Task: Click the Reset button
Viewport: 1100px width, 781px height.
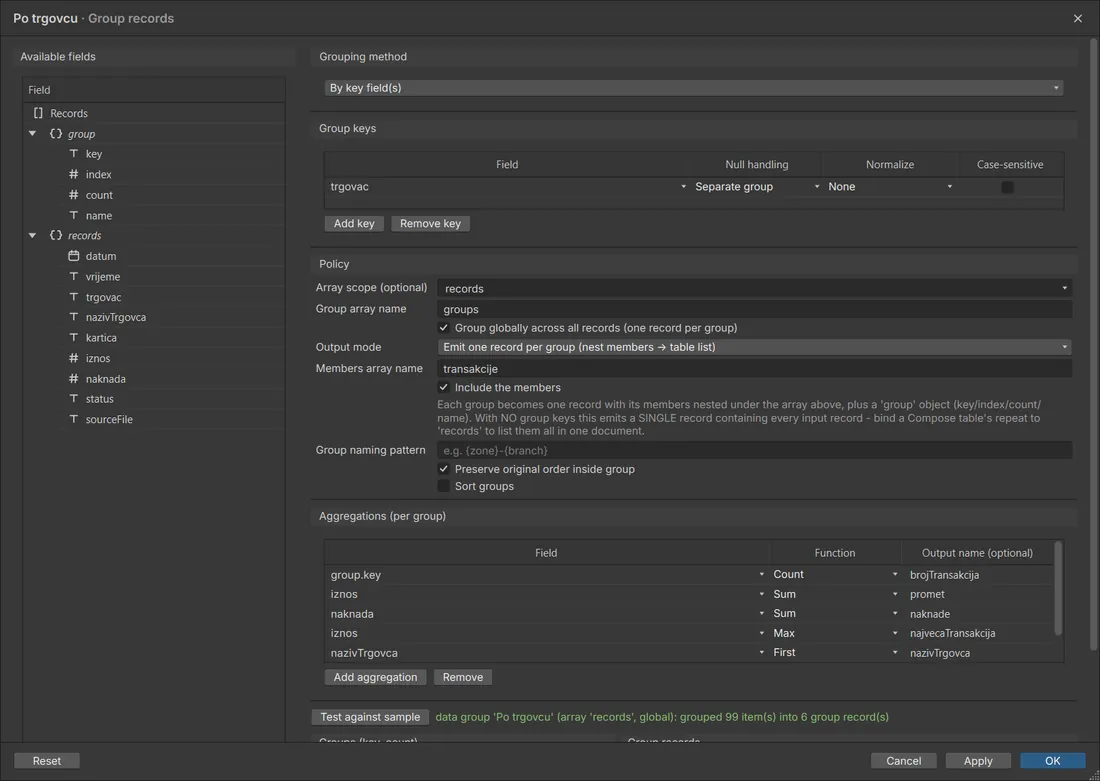Action: (x=47, y=761)
